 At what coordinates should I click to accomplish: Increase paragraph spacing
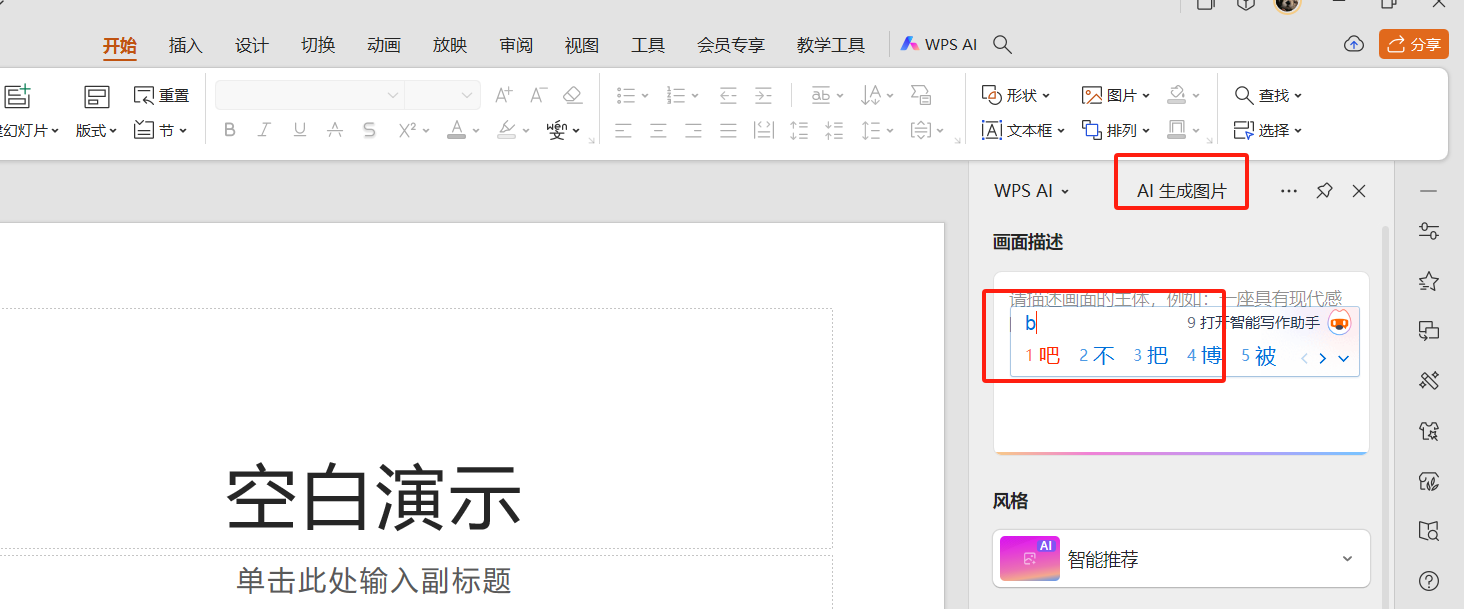tap(799, 130)
